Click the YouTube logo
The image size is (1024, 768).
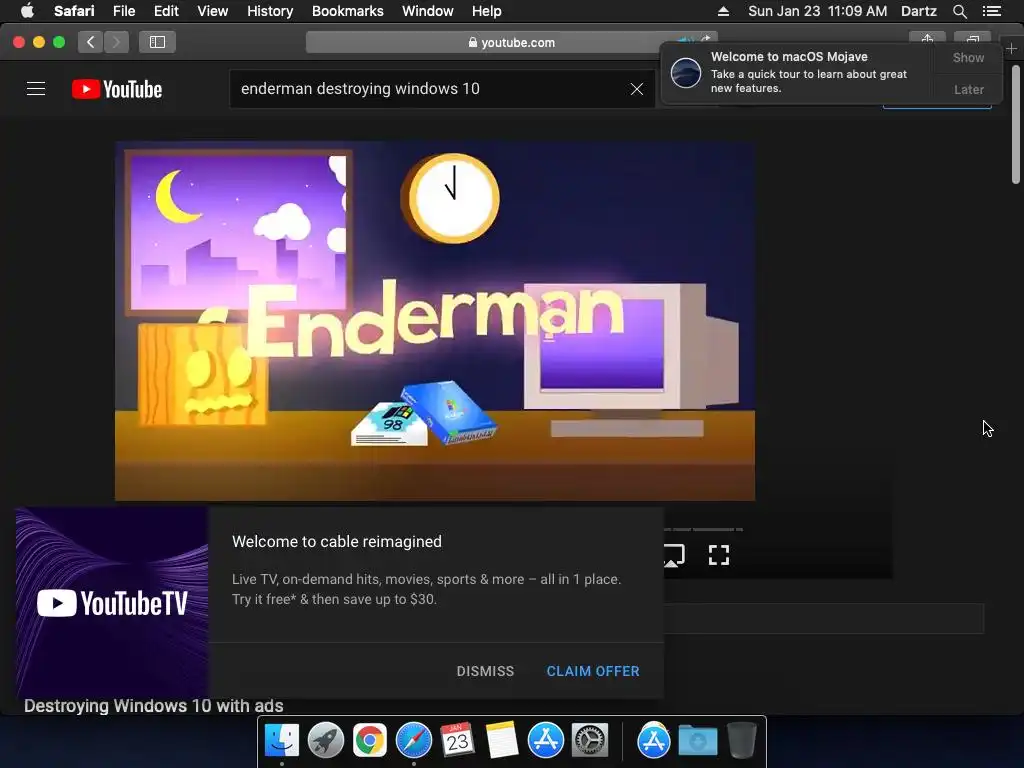pyautogui.click(x=117, y=89)
